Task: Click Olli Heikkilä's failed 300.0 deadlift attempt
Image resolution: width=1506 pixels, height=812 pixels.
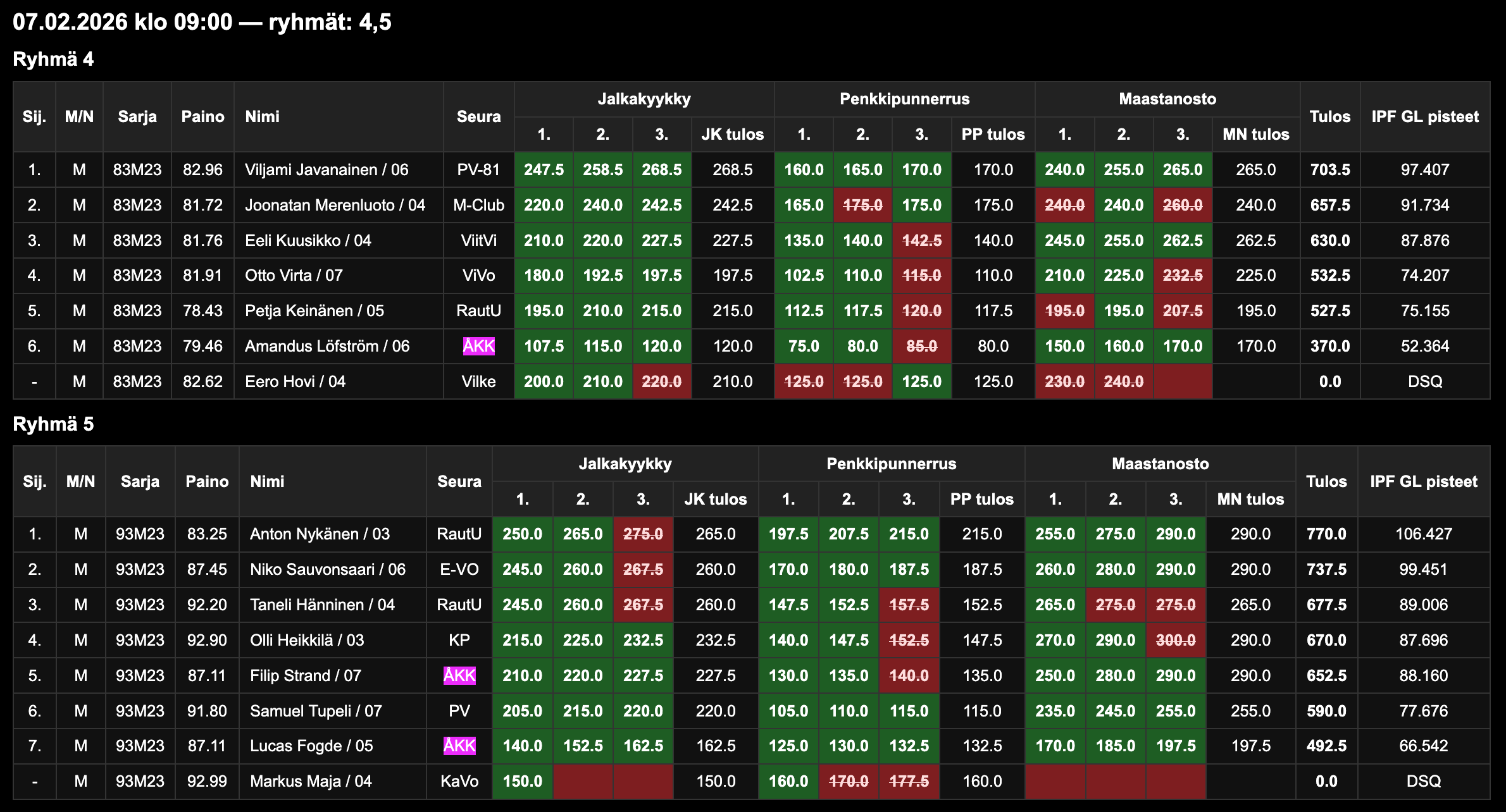Action: [1175, 640]
